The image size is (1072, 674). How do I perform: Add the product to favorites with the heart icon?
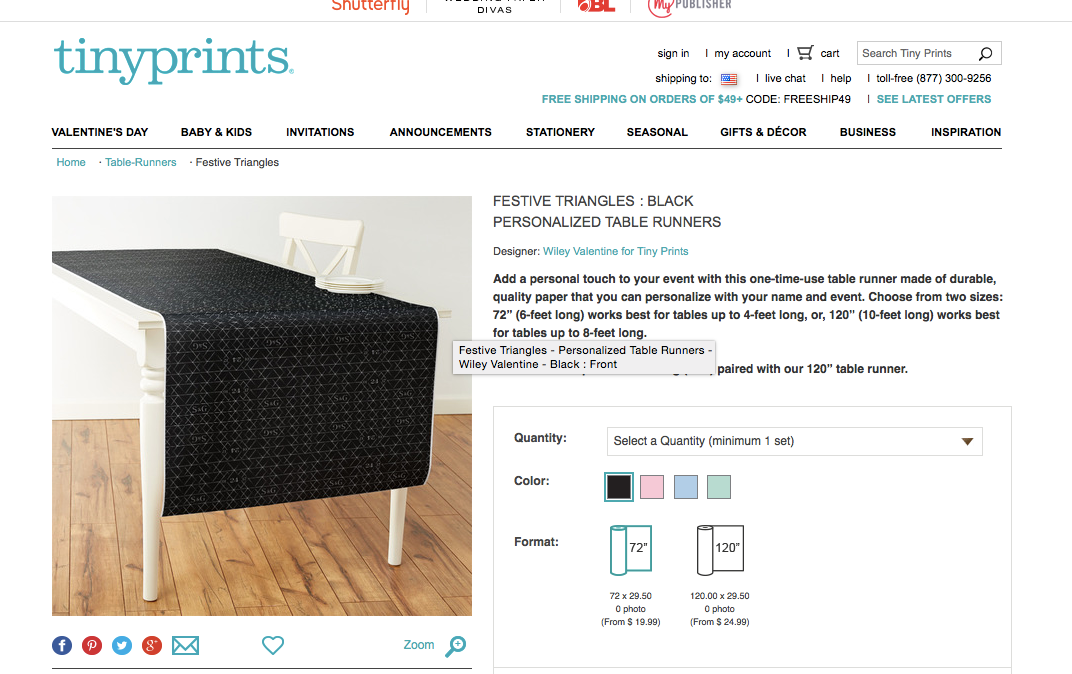point(273,645)
